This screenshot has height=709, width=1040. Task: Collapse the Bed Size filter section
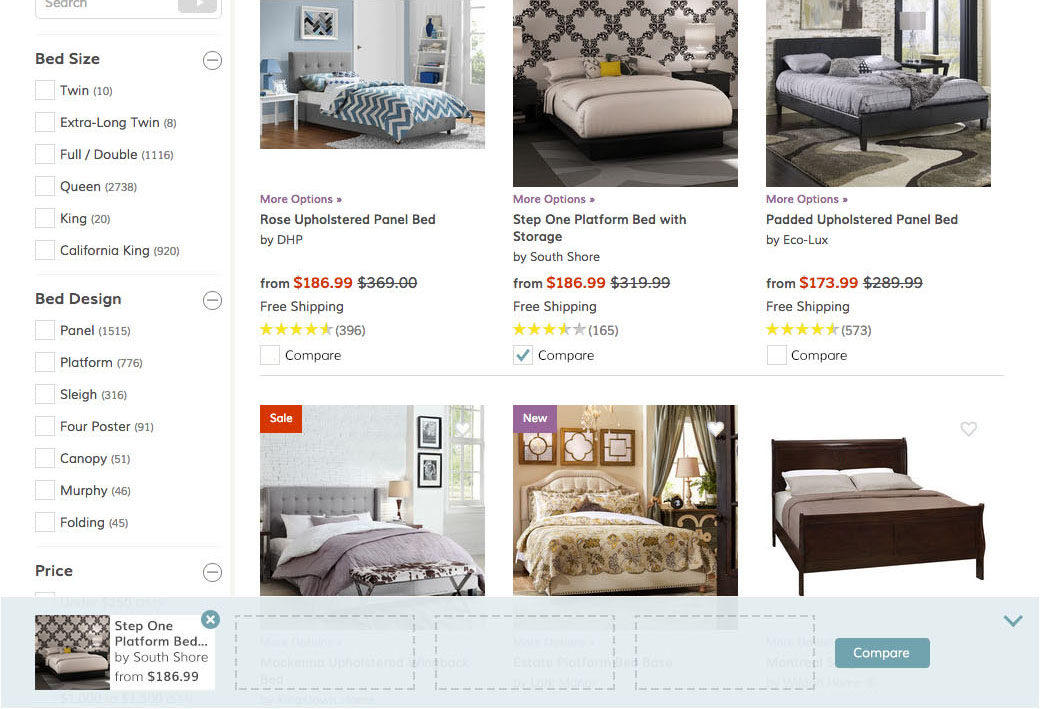click(212, 60)
